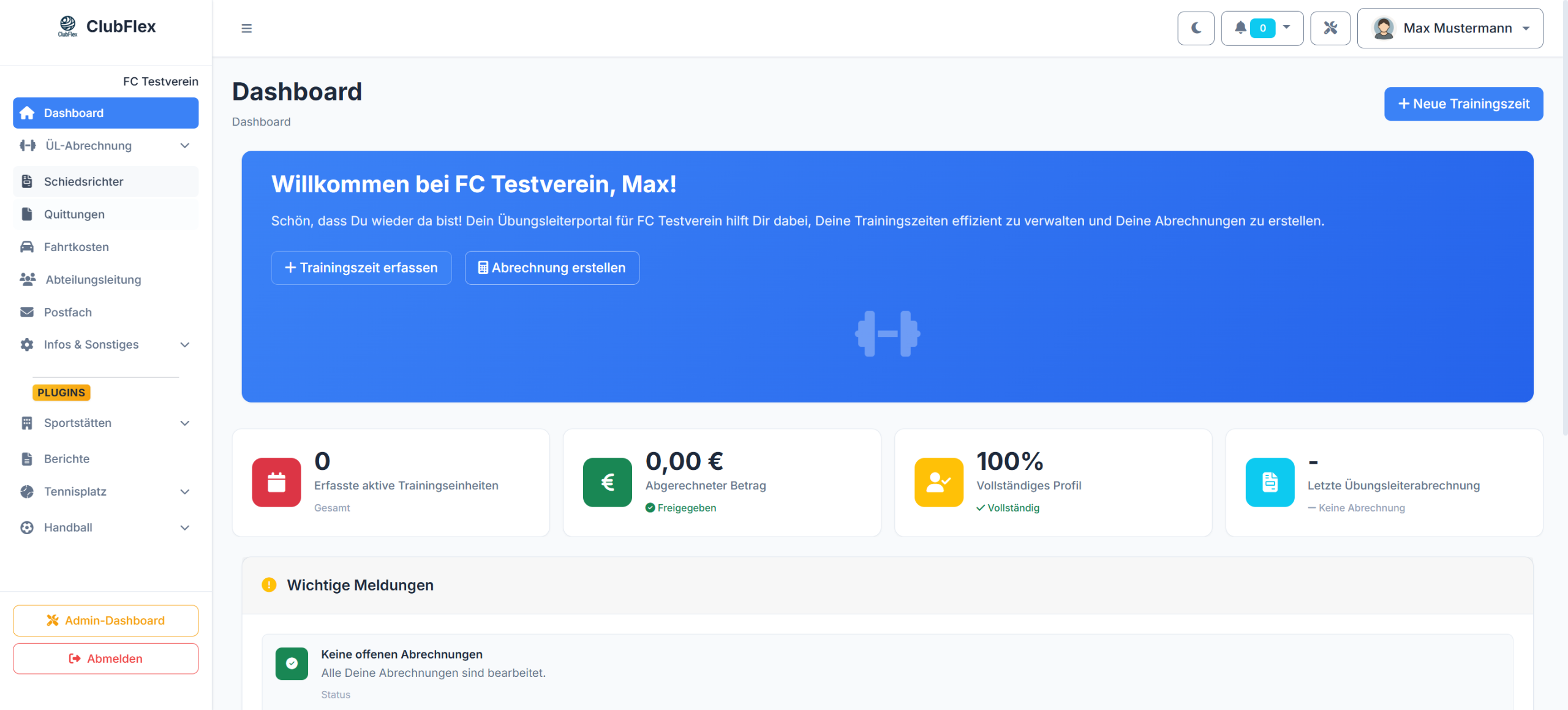Open notifications bell dropdown
Viewport: 1568px width, 710px height.
(1262, 28)
